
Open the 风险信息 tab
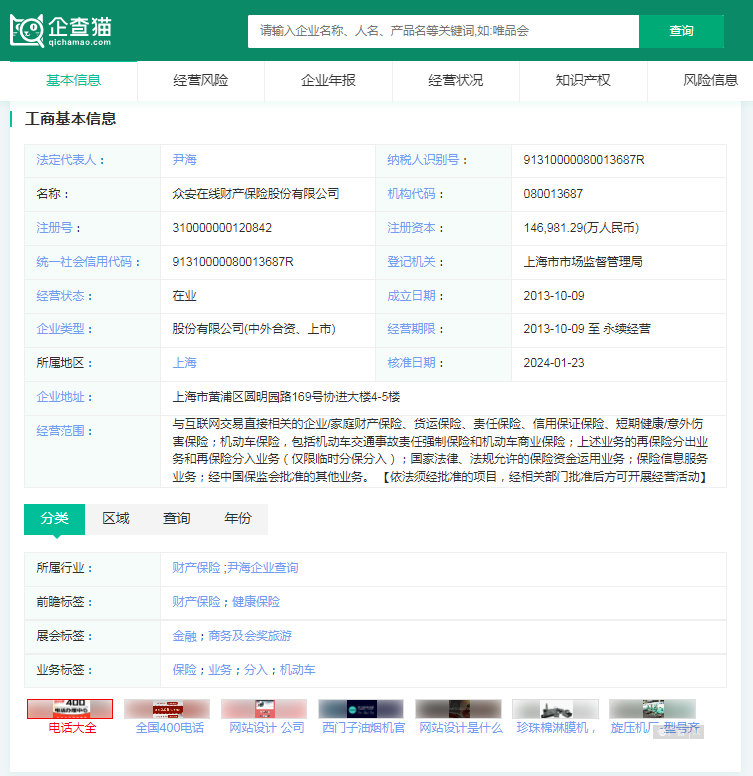pos(710,81)
